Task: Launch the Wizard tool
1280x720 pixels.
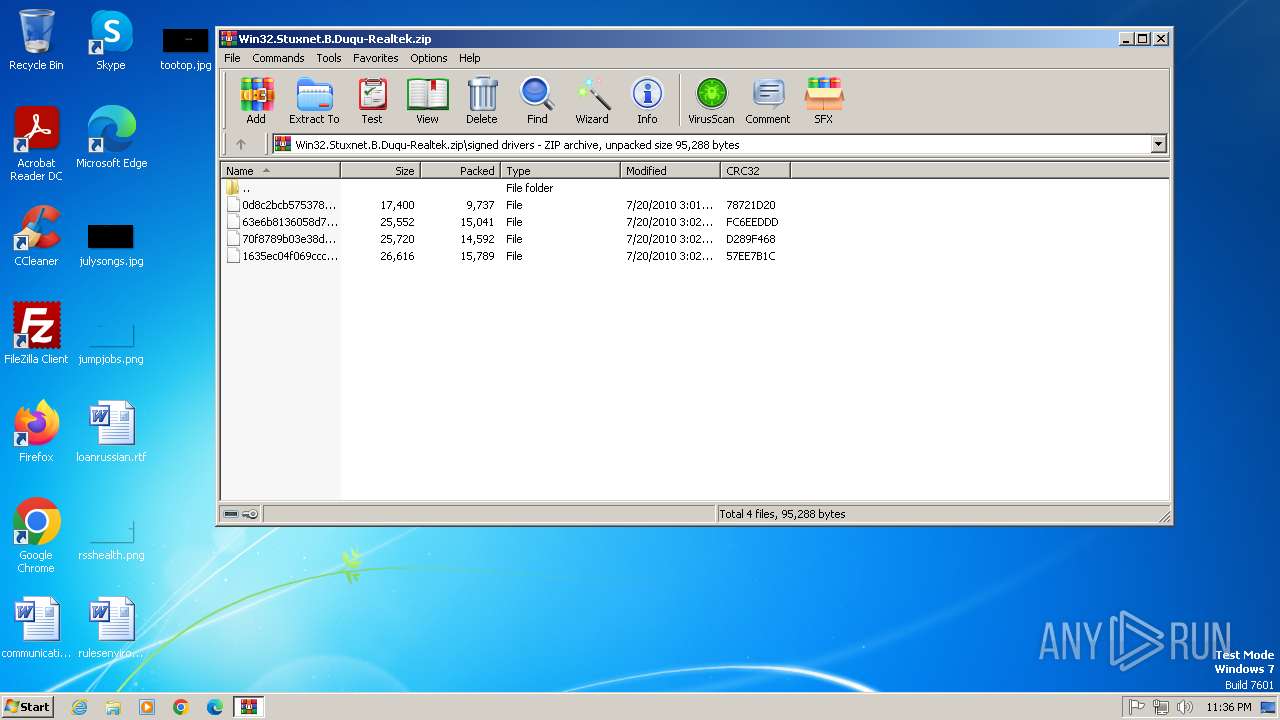Action: coord(592,101)
